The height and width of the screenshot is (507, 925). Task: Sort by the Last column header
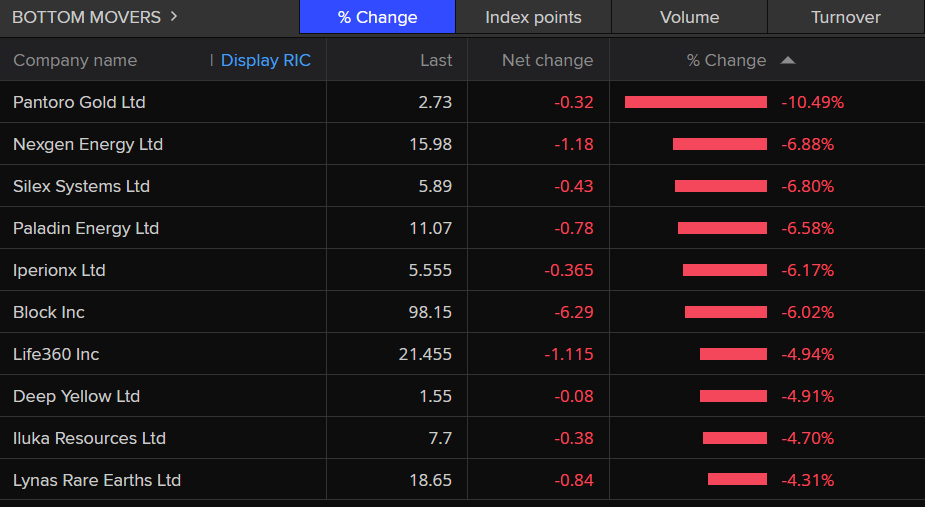coord(436,60)
